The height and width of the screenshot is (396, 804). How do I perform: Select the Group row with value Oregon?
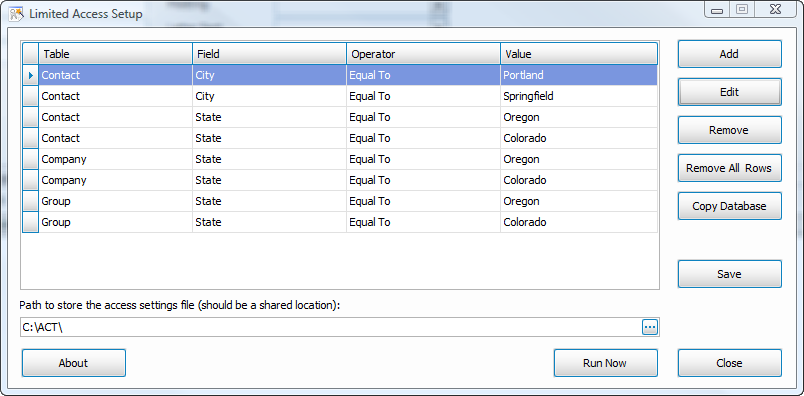[340, 201]
